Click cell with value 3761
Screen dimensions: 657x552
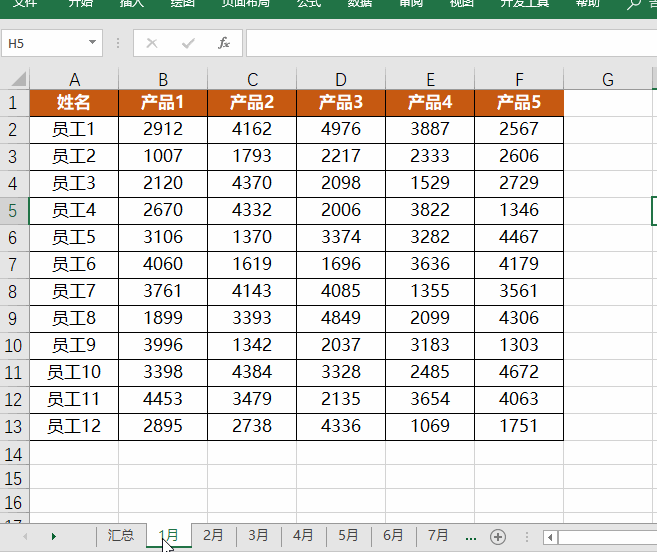tap(163, 292)
